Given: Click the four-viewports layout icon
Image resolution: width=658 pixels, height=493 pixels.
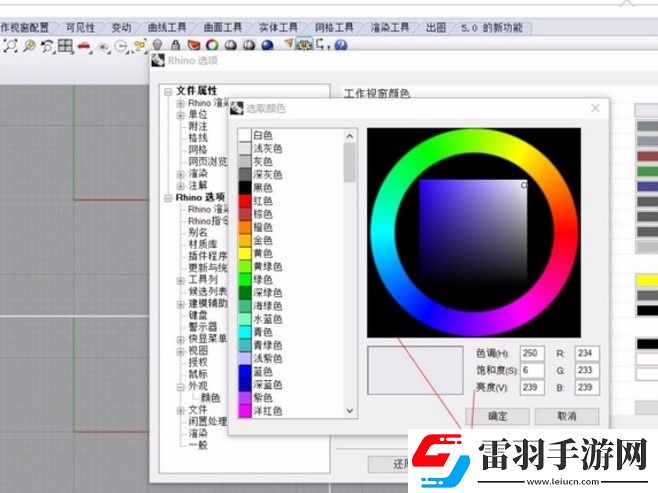Looking at the screenshot, I should (65, 45).
